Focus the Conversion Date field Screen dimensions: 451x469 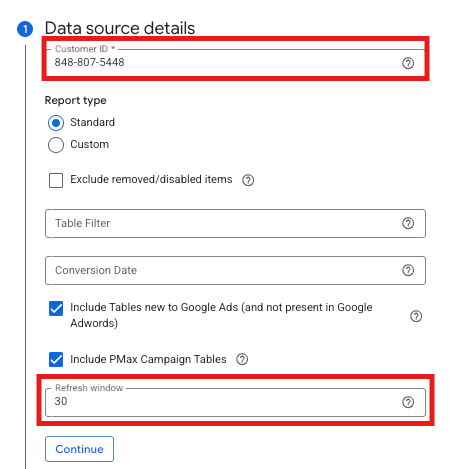(235, 270)
